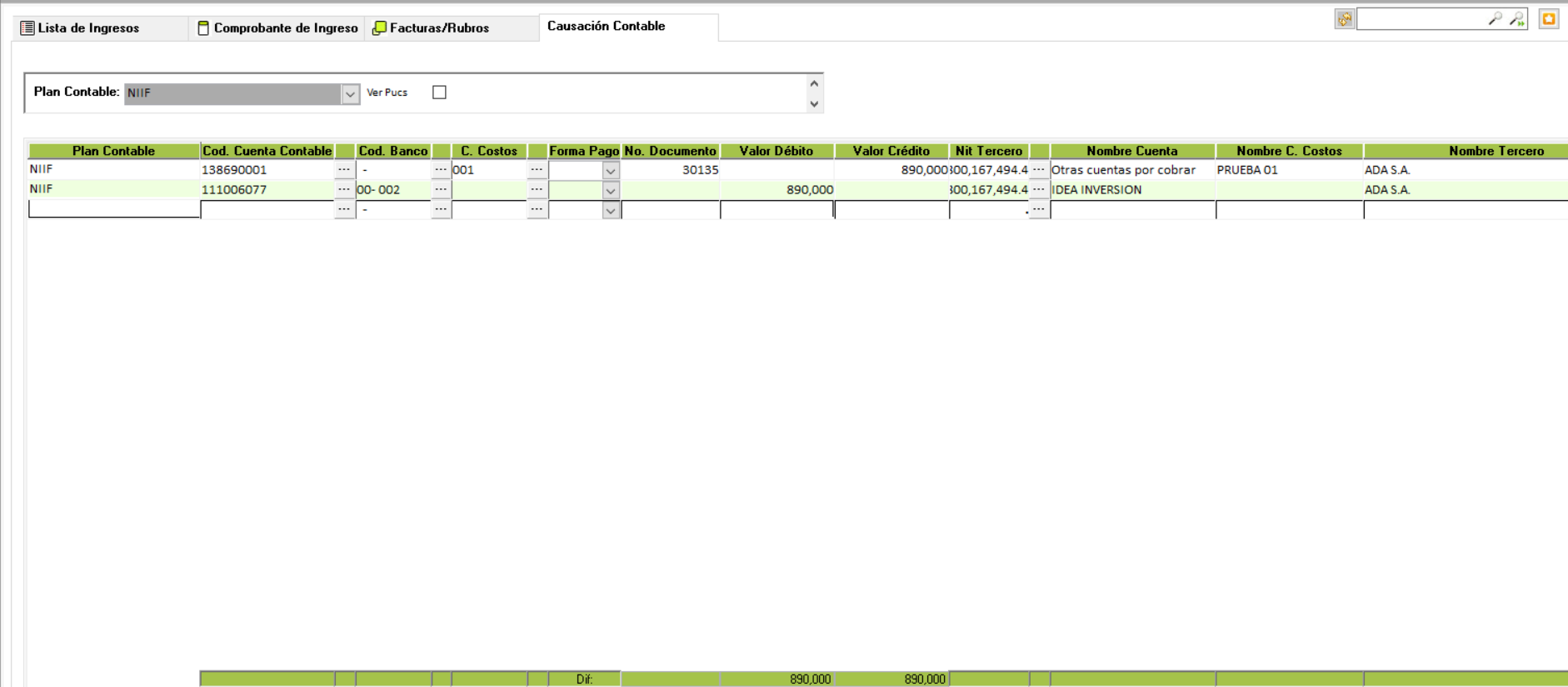This screenshot has height=687, width=1568.
Task: Open the Comprobante de Ingreso tab
Action: (x=277, y=28)
